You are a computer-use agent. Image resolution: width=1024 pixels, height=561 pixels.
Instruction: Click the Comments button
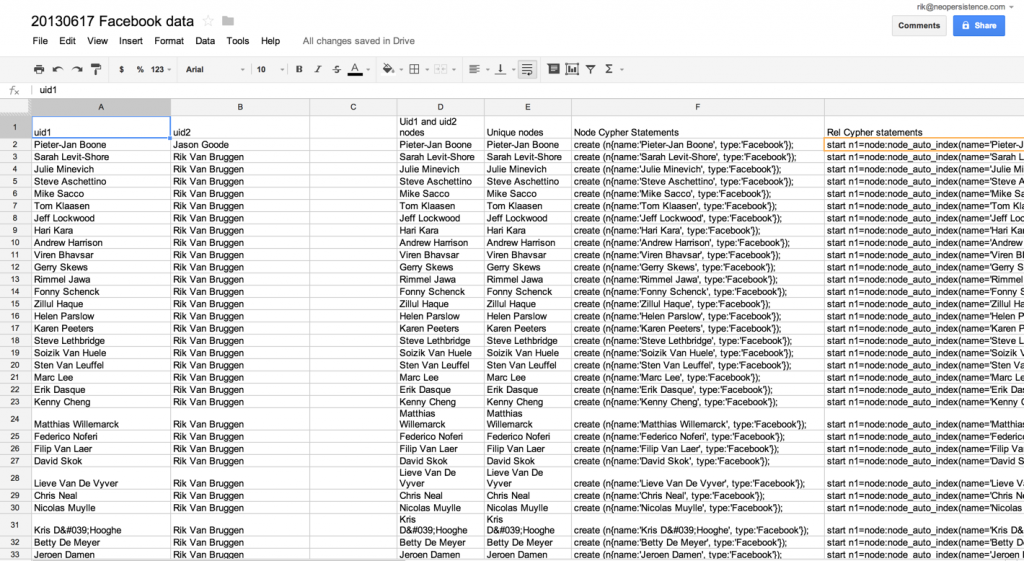pos(919,25)
